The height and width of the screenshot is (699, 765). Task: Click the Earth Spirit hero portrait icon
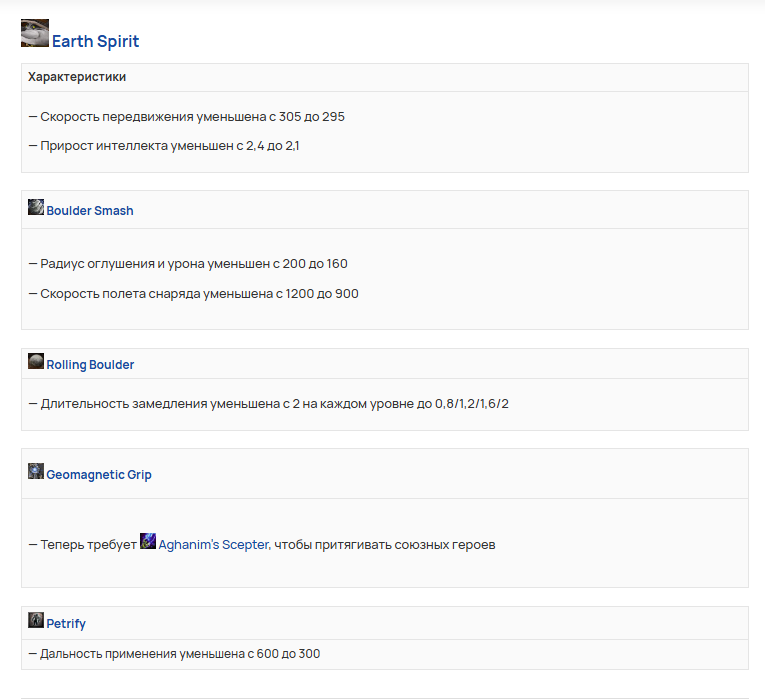coord(35,33)
